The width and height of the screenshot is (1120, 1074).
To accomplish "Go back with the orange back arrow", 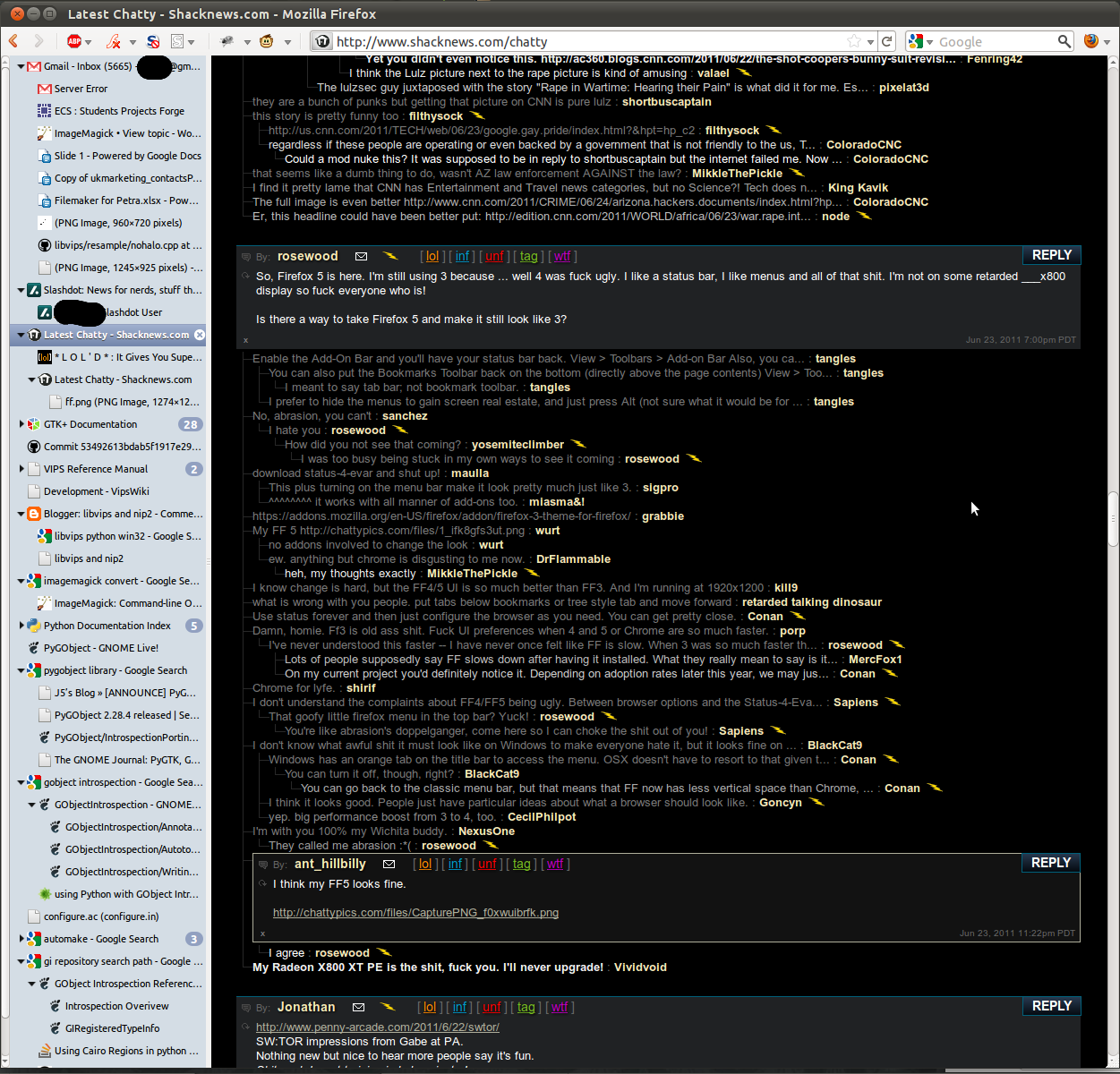I will (13, 41).
